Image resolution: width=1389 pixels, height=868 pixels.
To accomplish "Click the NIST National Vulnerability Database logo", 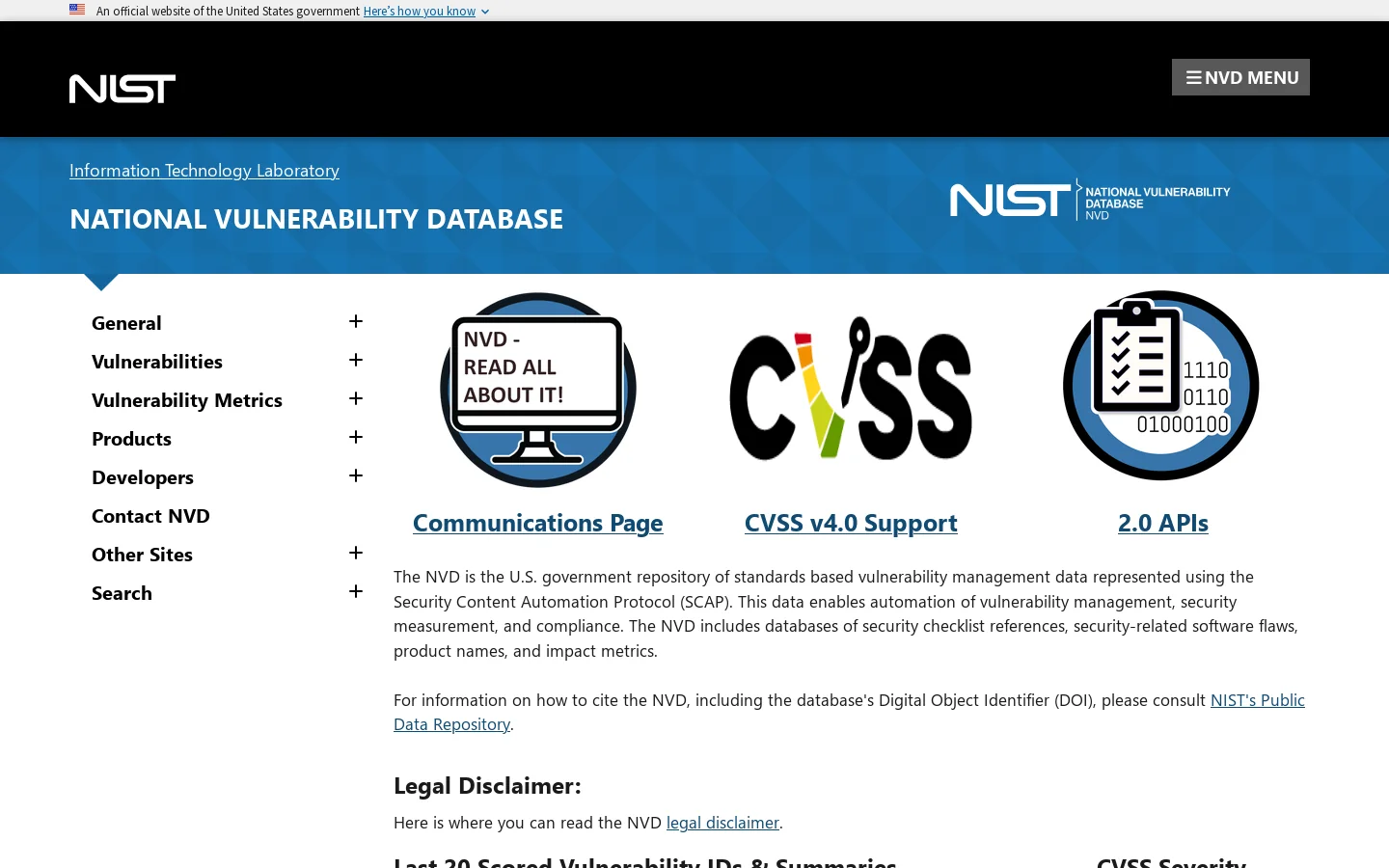I will [x=1090, y=200].
